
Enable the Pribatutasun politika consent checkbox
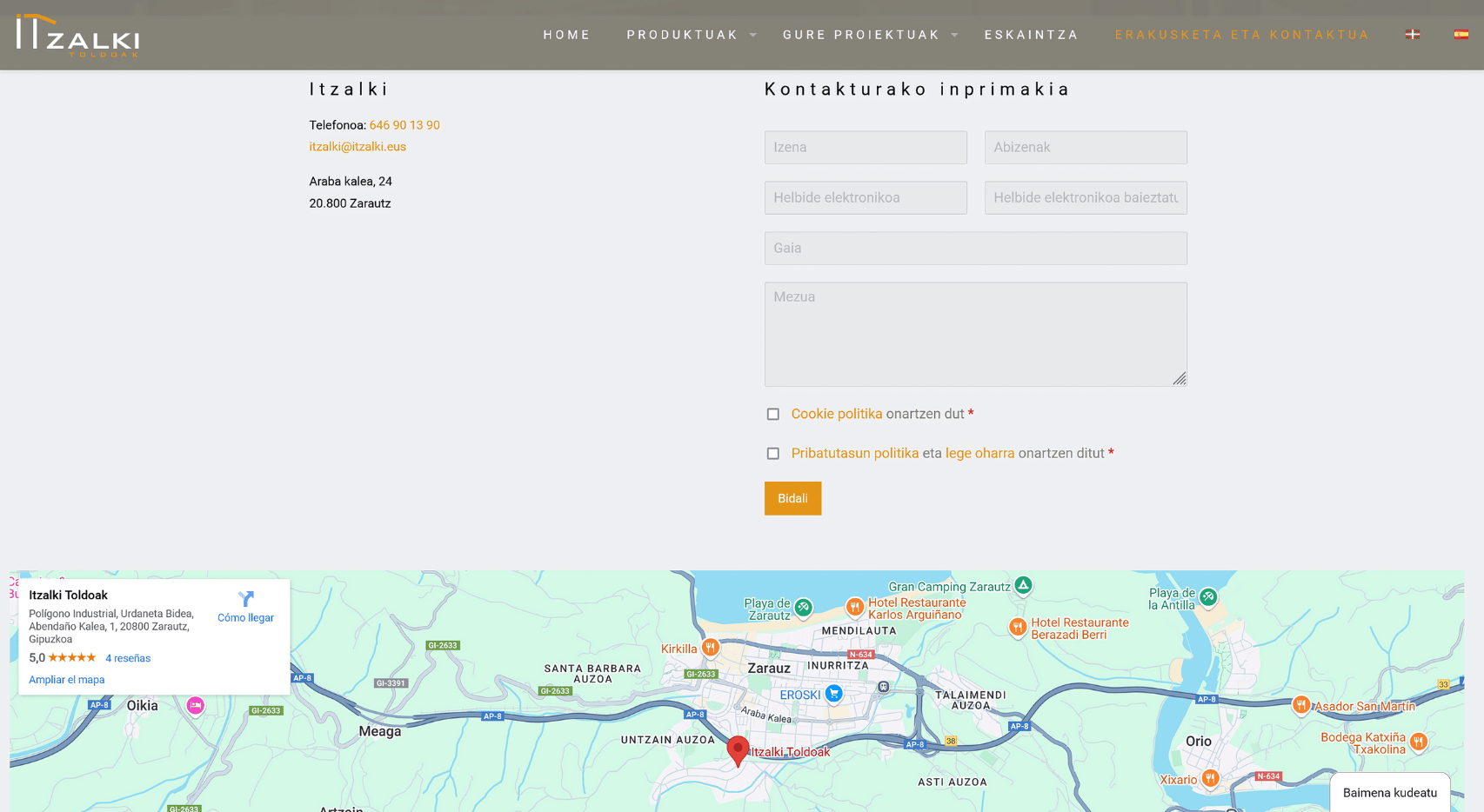pyautogui.click(x=772, y=453)
